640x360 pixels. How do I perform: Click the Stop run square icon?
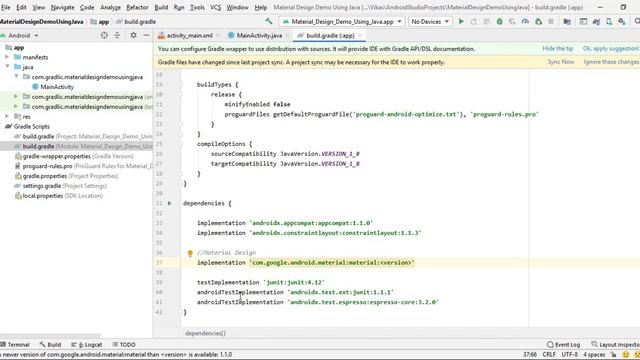[551, 21]
